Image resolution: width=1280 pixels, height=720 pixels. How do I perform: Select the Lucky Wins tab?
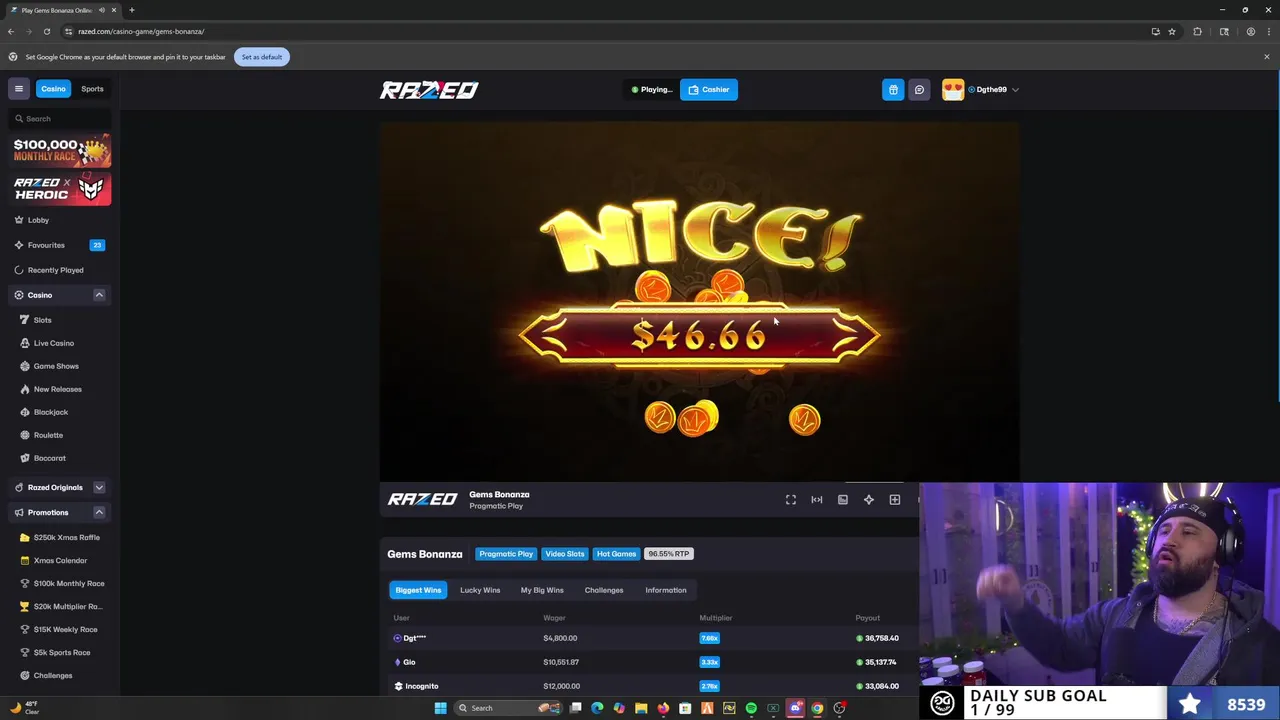(x=480, y=590)
